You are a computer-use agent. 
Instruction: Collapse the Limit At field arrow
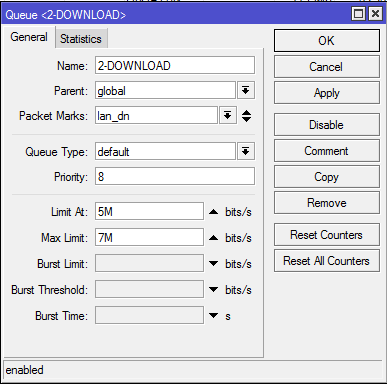point(213,212)
